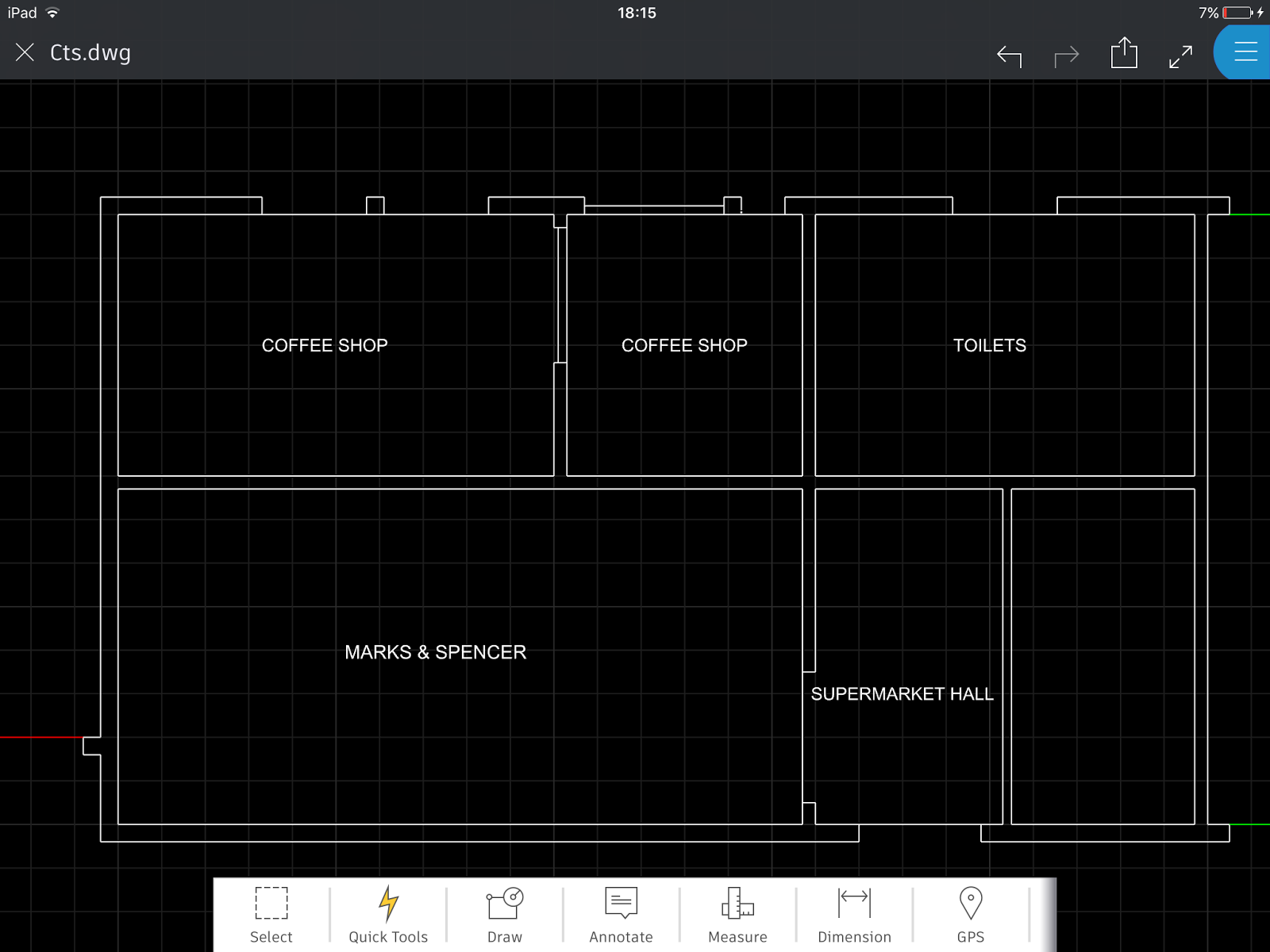Undo the last action
The width and height of the screenshot is (1270, 952).
1009,56
